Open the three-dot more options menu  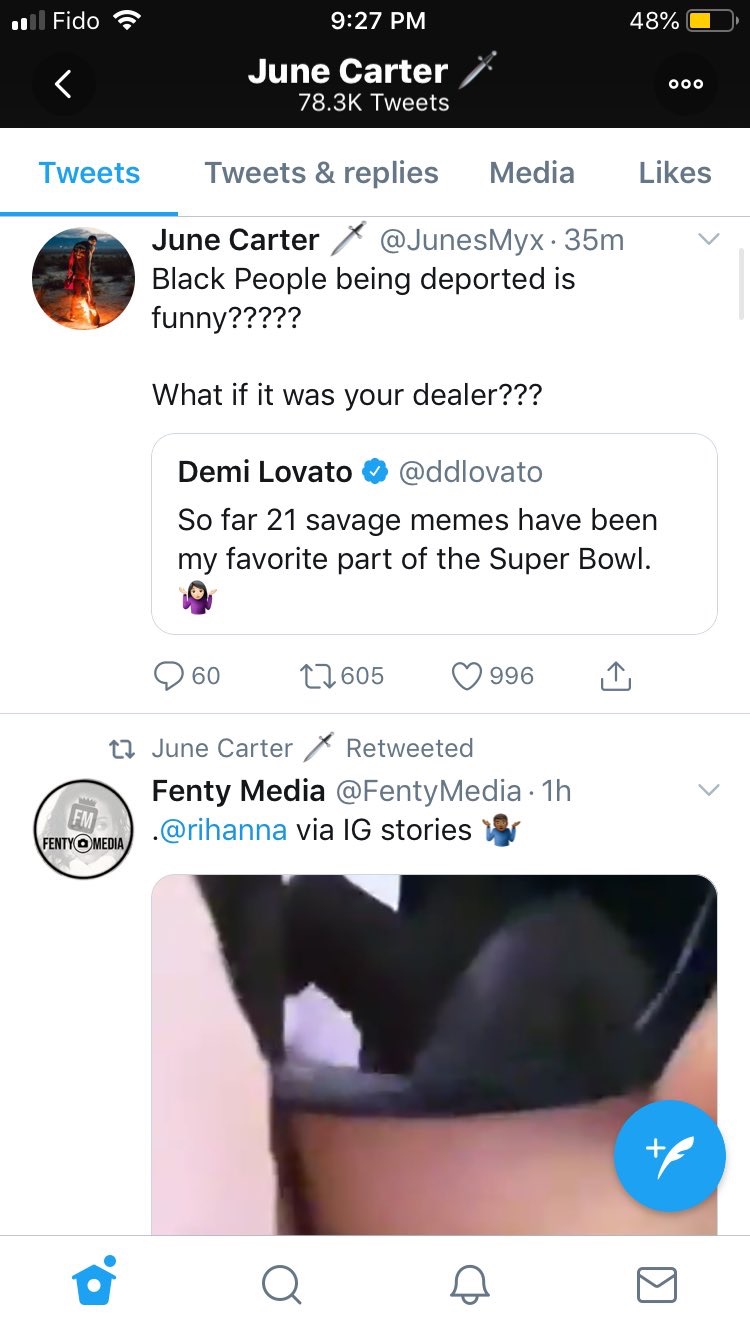(x=686, y=84)
